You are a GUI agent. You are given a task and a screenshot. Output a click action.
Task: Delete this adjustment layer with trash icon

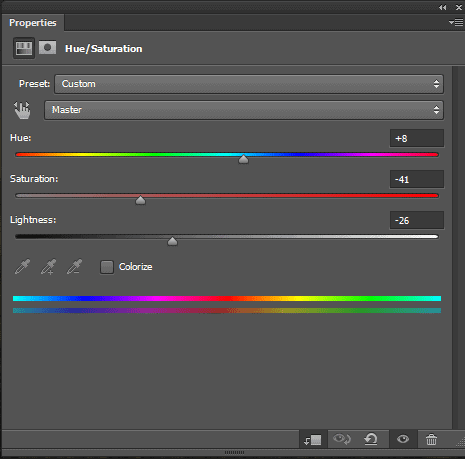(x=431, y=439)
